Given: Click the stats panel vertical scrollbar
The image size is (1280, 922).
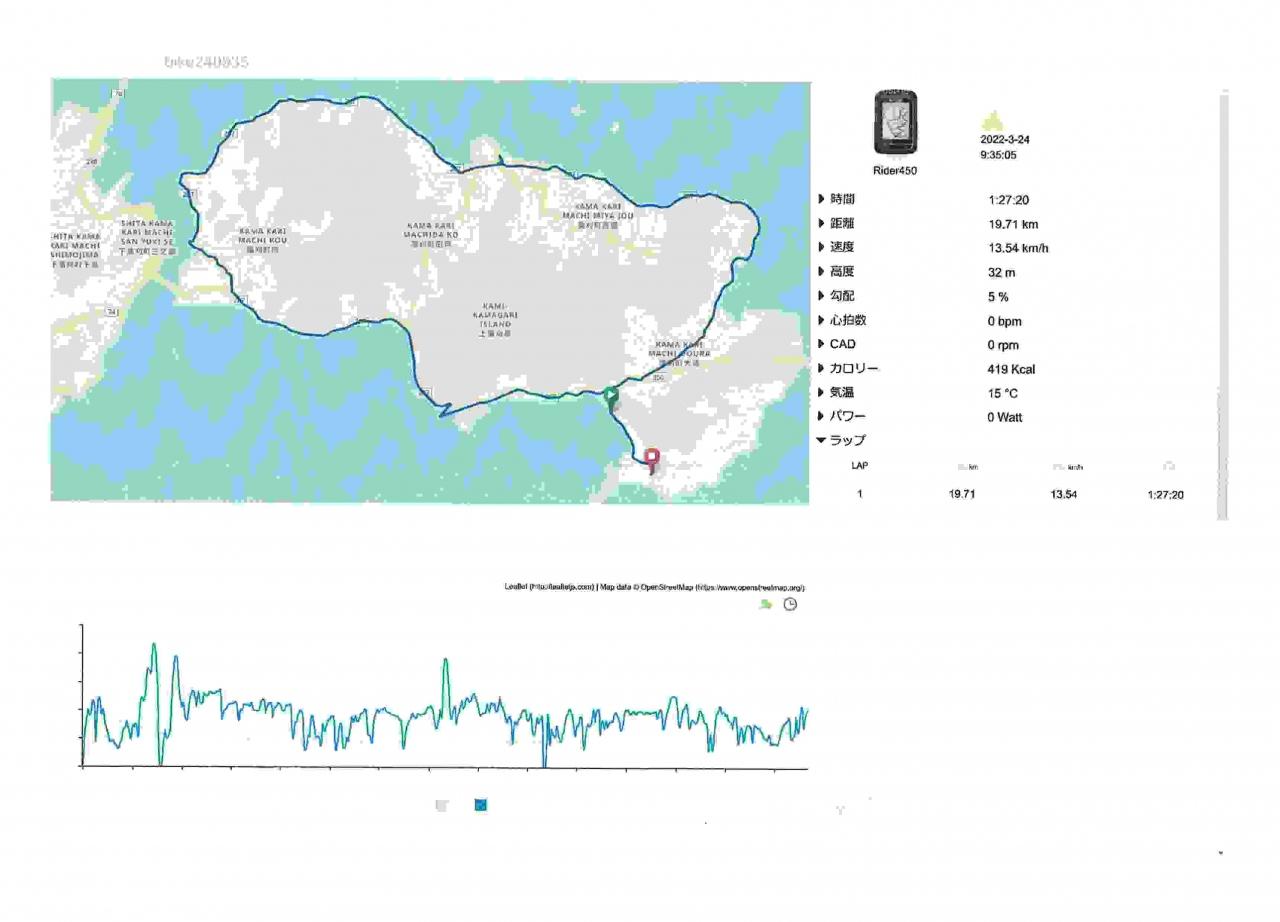Looking at the screenshot, I should (1223, 300).
